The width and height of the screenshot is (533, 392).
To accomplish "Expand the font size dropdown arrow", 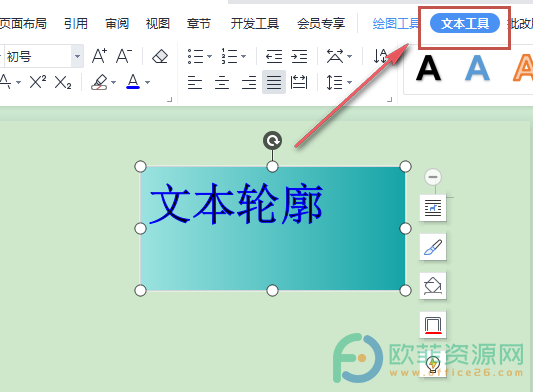I will pyautogui.click(x=78, y=56).
